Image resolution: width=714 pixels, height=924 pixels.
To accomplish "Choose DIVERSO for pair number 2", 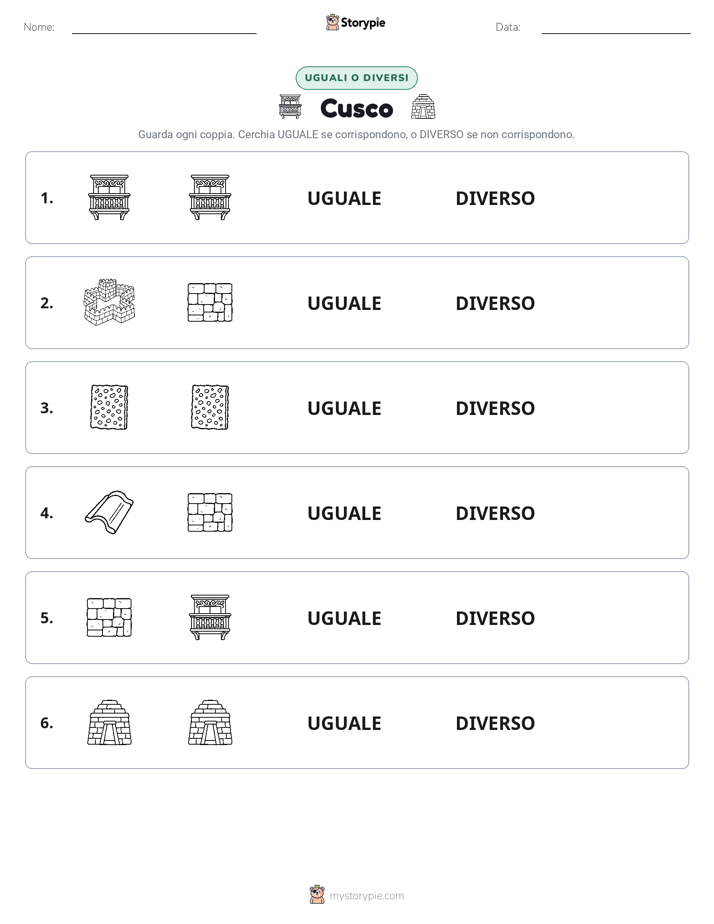I will 495,303.
